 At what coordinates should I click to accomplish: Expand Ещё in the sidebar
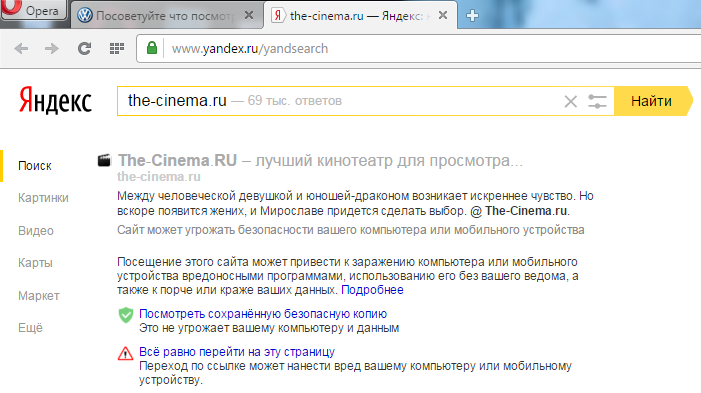click(x=30, y=328)
